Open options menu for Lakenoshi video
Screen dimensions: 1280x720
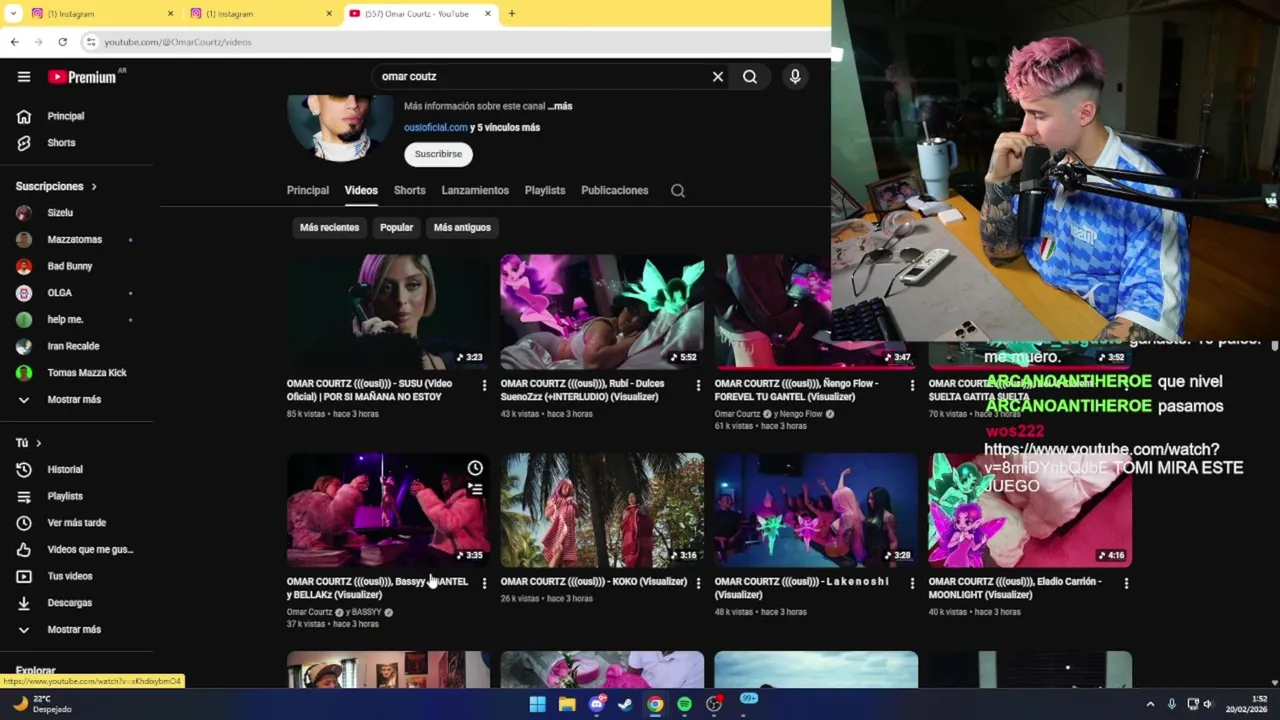pyautogui.click(x=912, y=583)
